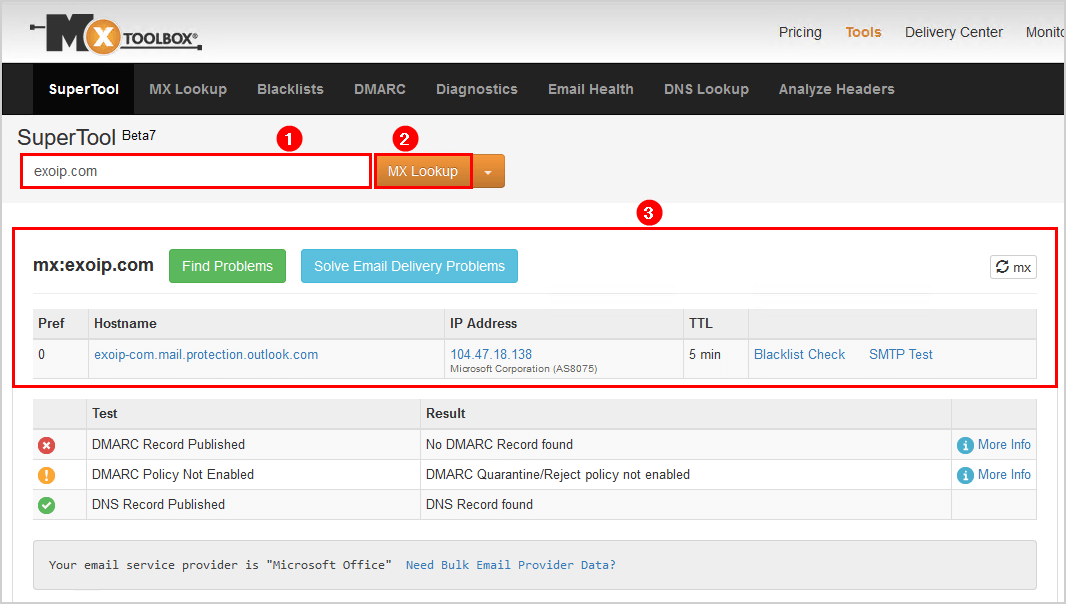The height and width of the screenshot is (604, 1066).
Task: Click the MxToolbox logo
Action: tap(116, 35)
